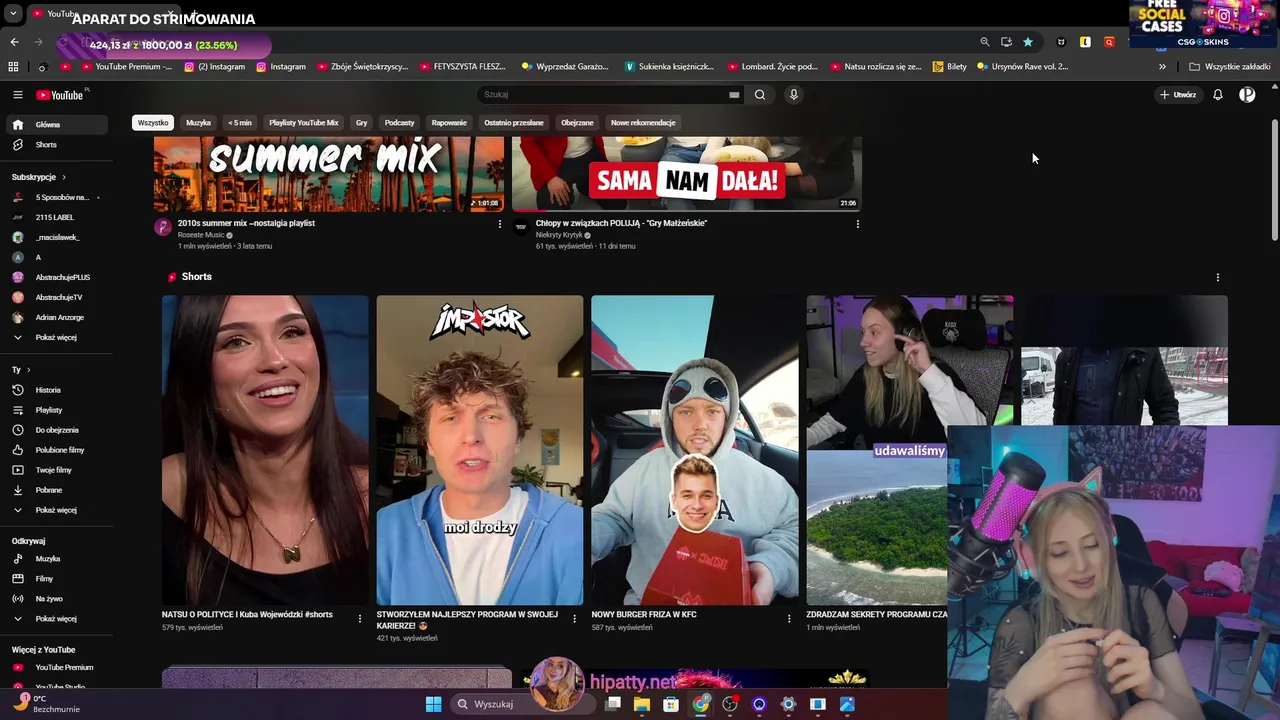Go back with browser back arrow
Screen dimensions: 1280x720
[x=14, y=42]
